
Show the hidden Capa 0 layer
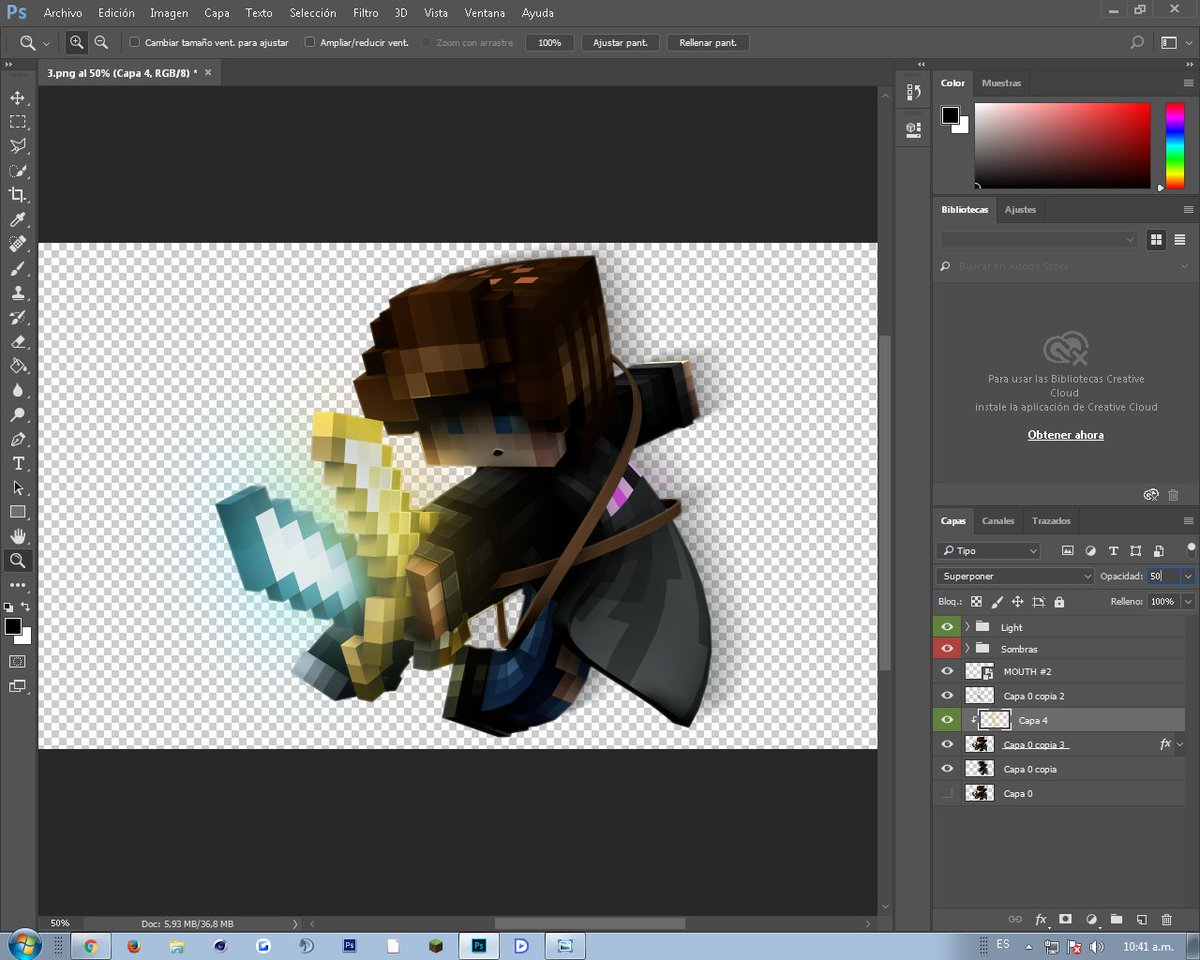(x=947, y=793)
